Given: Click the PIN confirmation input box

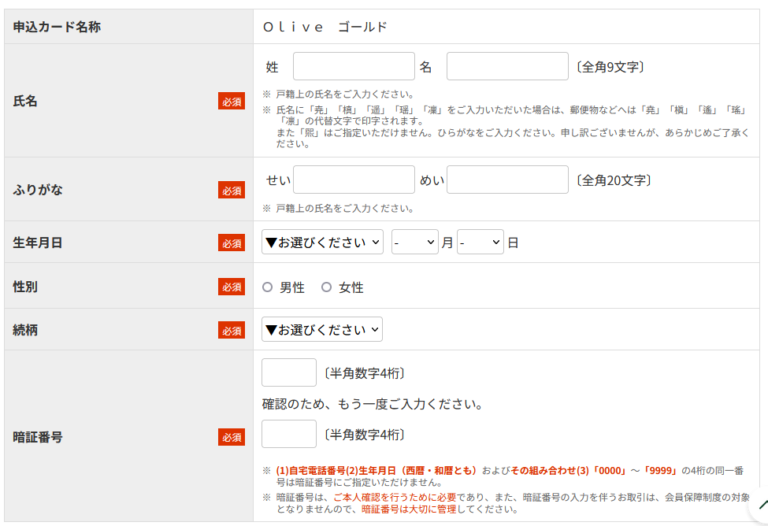Looking at the screenshot, I should 289,434.
